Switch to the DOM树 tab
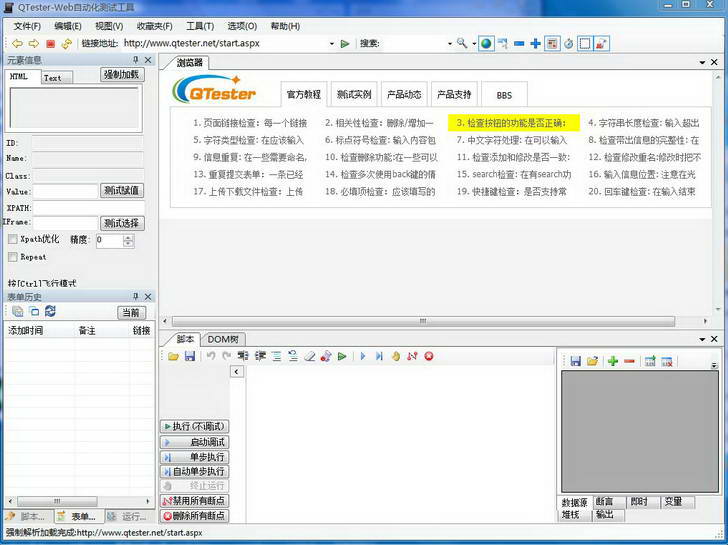The height and width of the screenshot is (545, 728). 223,339
